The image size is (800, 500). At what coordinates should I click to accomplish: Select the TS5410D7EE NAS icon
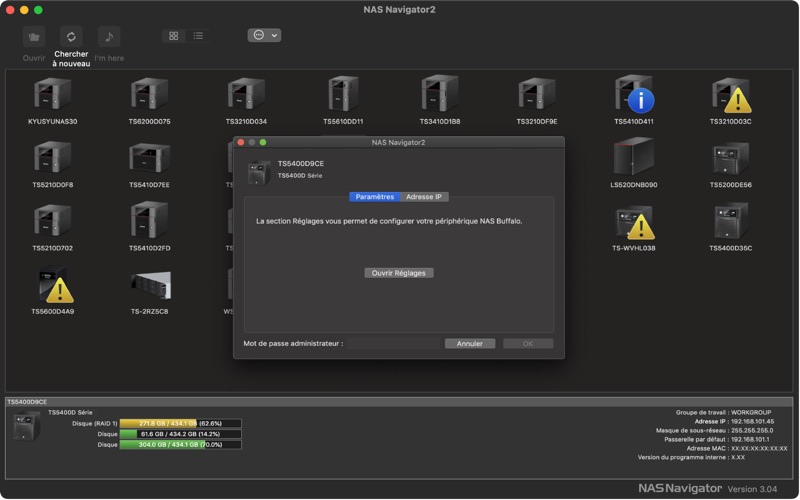tap(149, 158)
